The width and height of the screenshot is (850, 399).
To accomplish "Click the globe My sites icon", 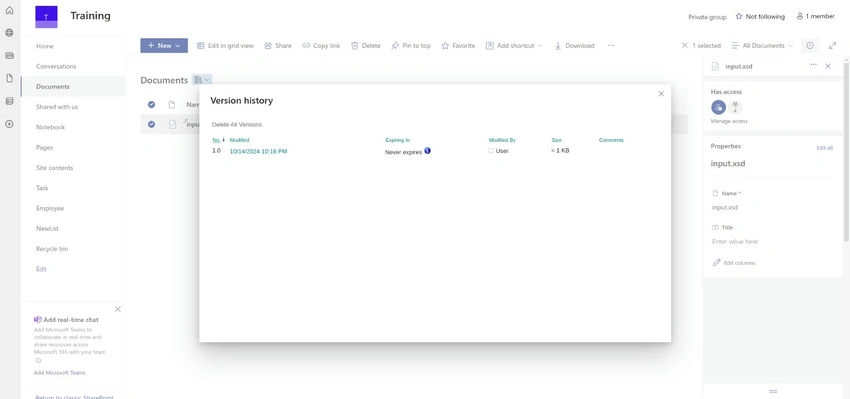I will pos(9,33).
